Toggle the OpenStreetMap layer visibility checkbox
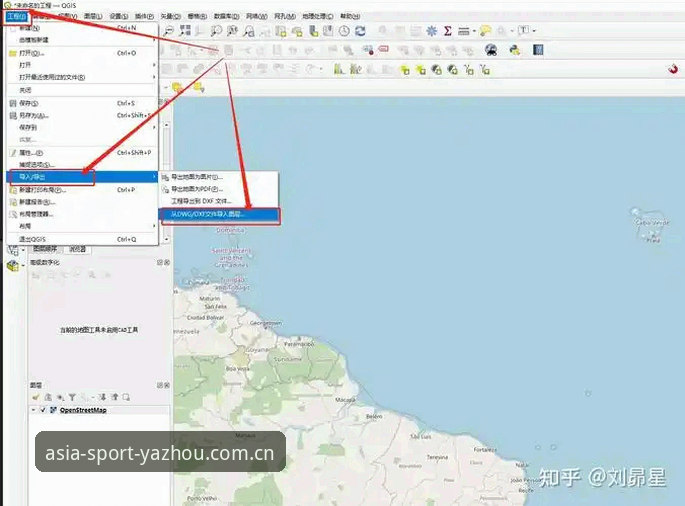This screenshot has height=506, width=685. (x=43, y=410)
